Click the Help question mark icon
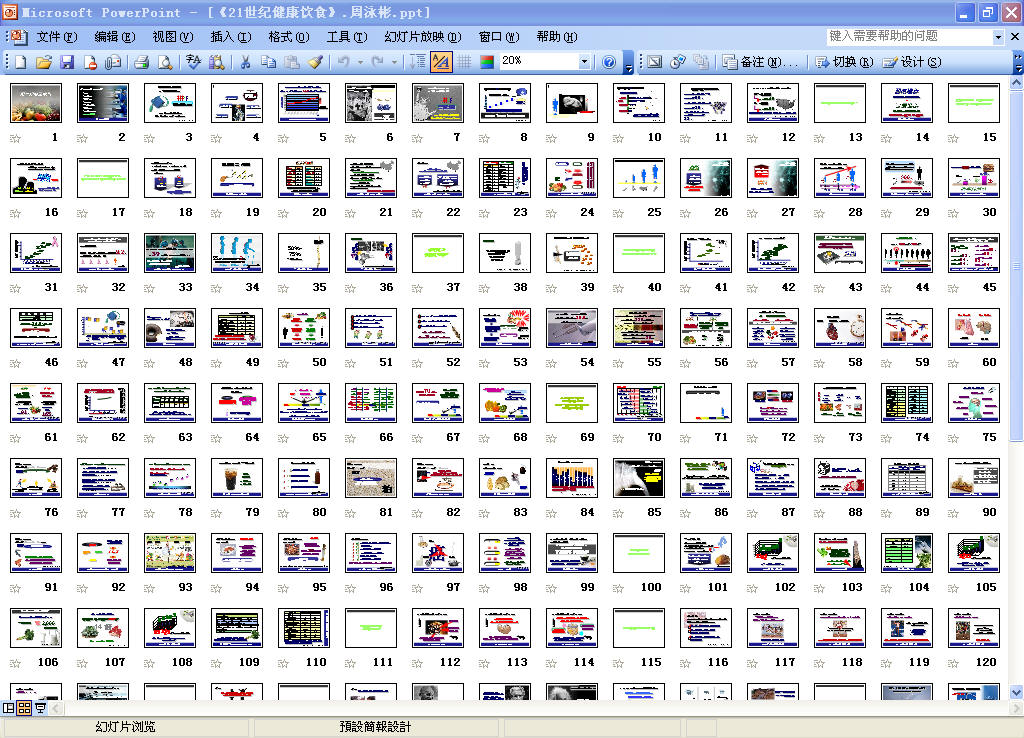1024x738 pixels. [x=609, y=62]
